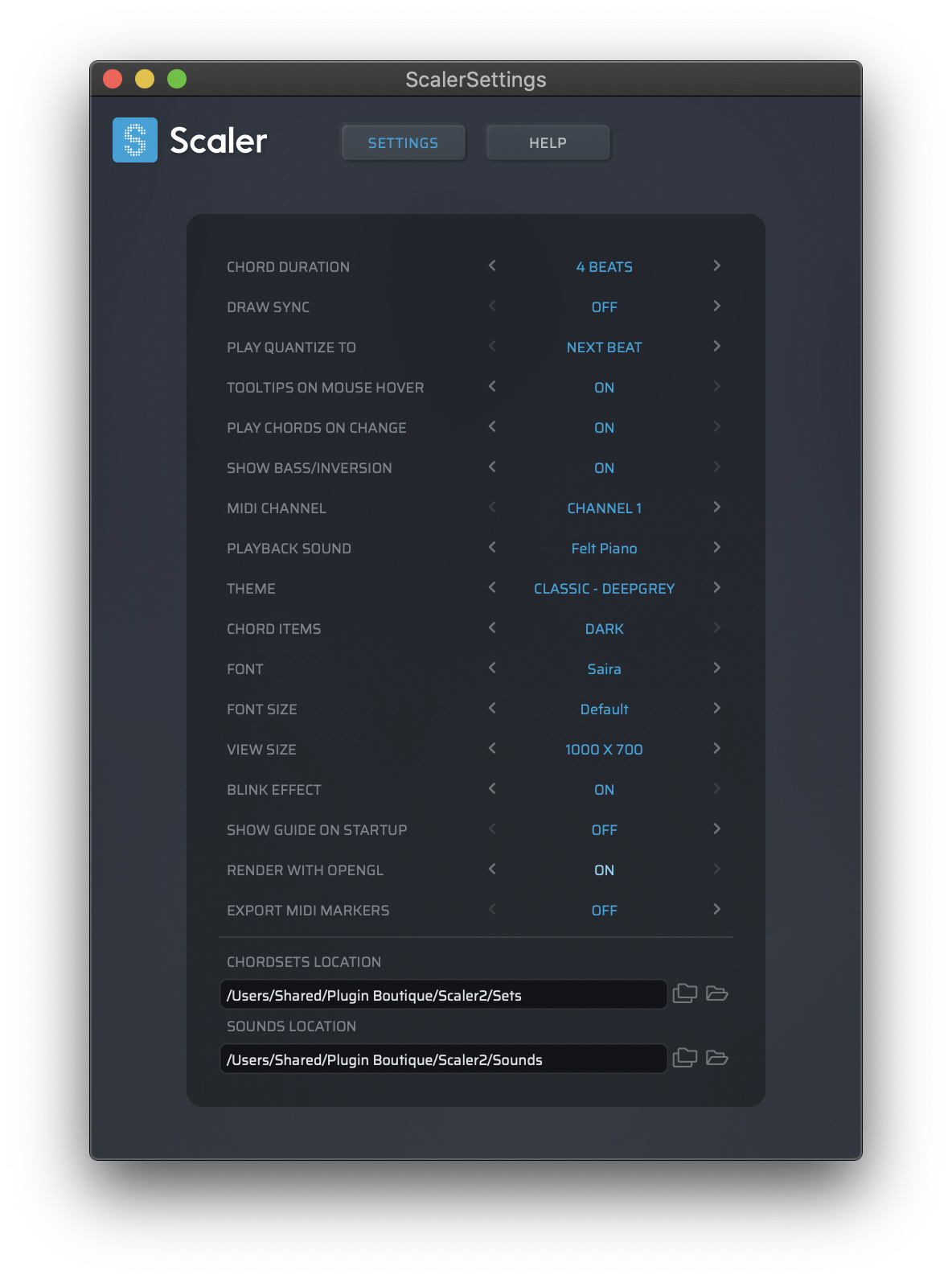Image resolution: width=952 pixels, height=1279 pixels.
Task: Select previous Font with left arrow
Action: (x=492, y=668)
